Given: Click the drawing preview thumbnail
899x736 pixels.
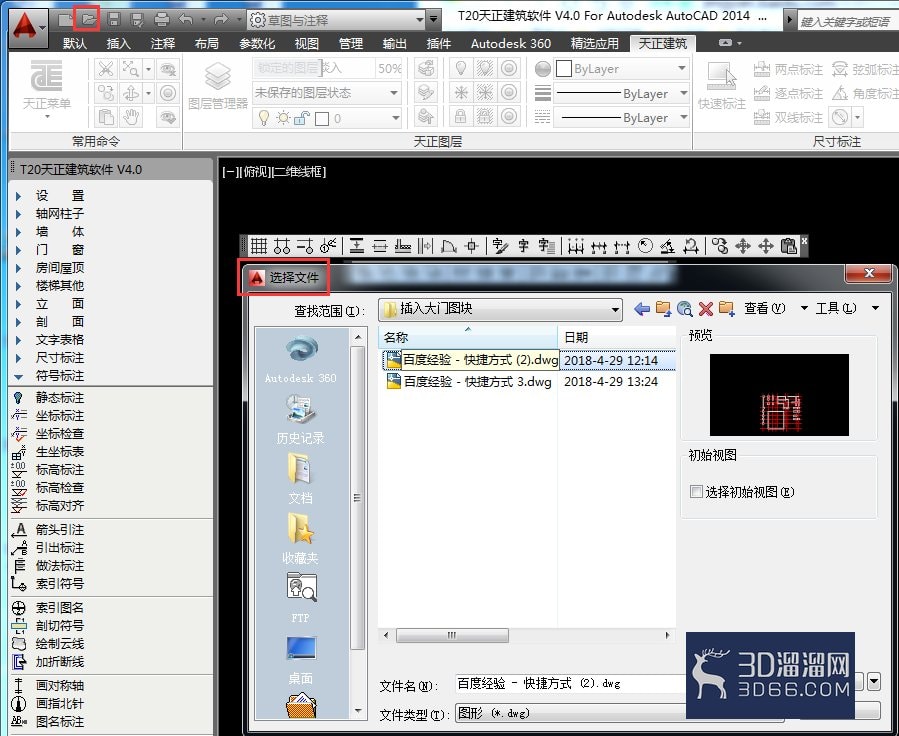Looking at the screenshot, I should click(779, 395).
